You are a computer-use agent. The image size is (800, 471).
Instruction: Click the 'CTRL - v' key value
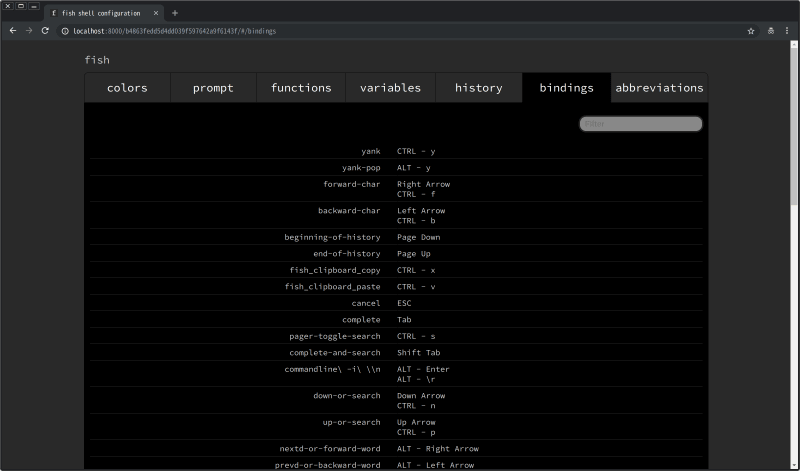tap(416, 287)
